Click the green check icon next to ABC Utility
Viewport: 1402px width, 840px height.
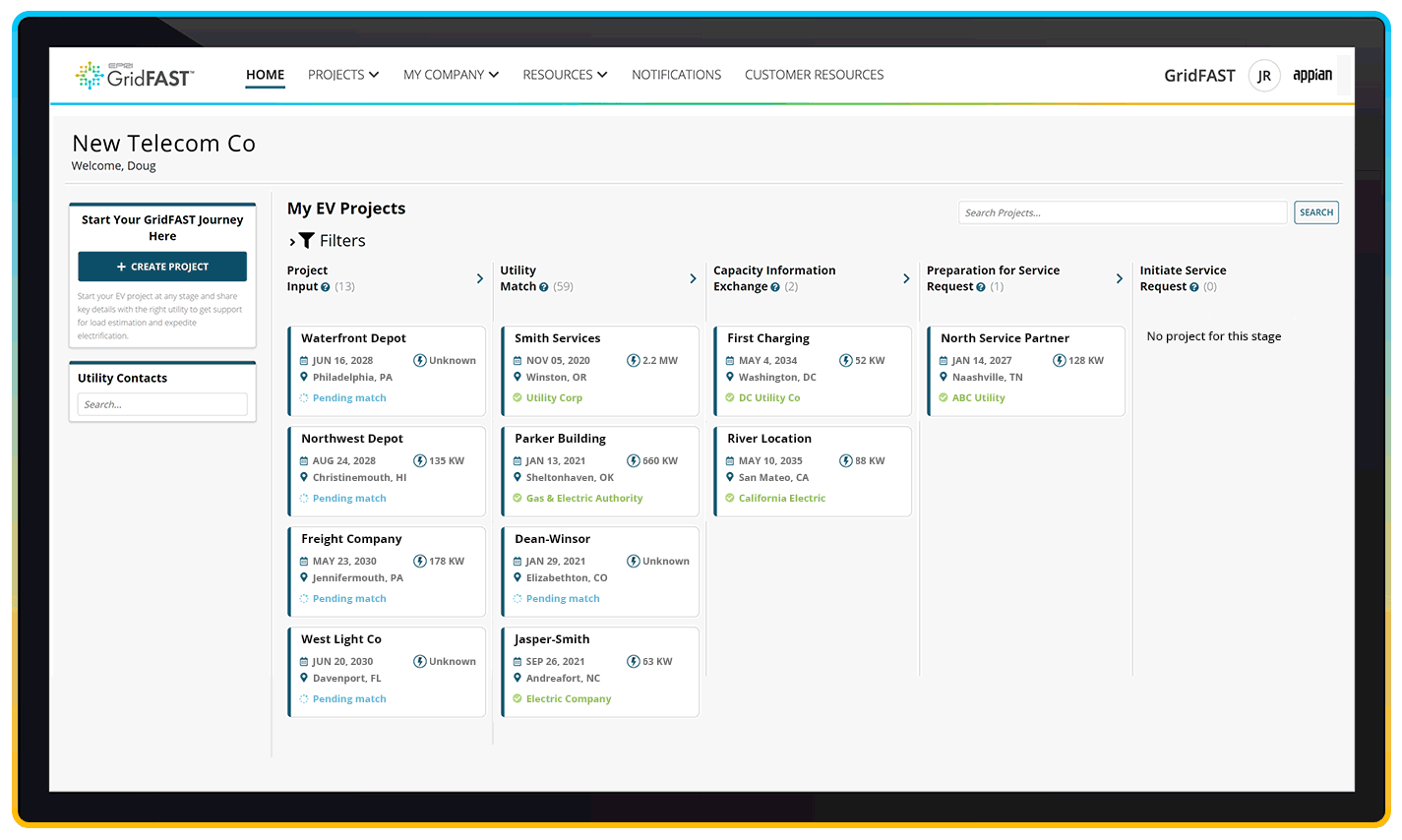tap(944, 398)
